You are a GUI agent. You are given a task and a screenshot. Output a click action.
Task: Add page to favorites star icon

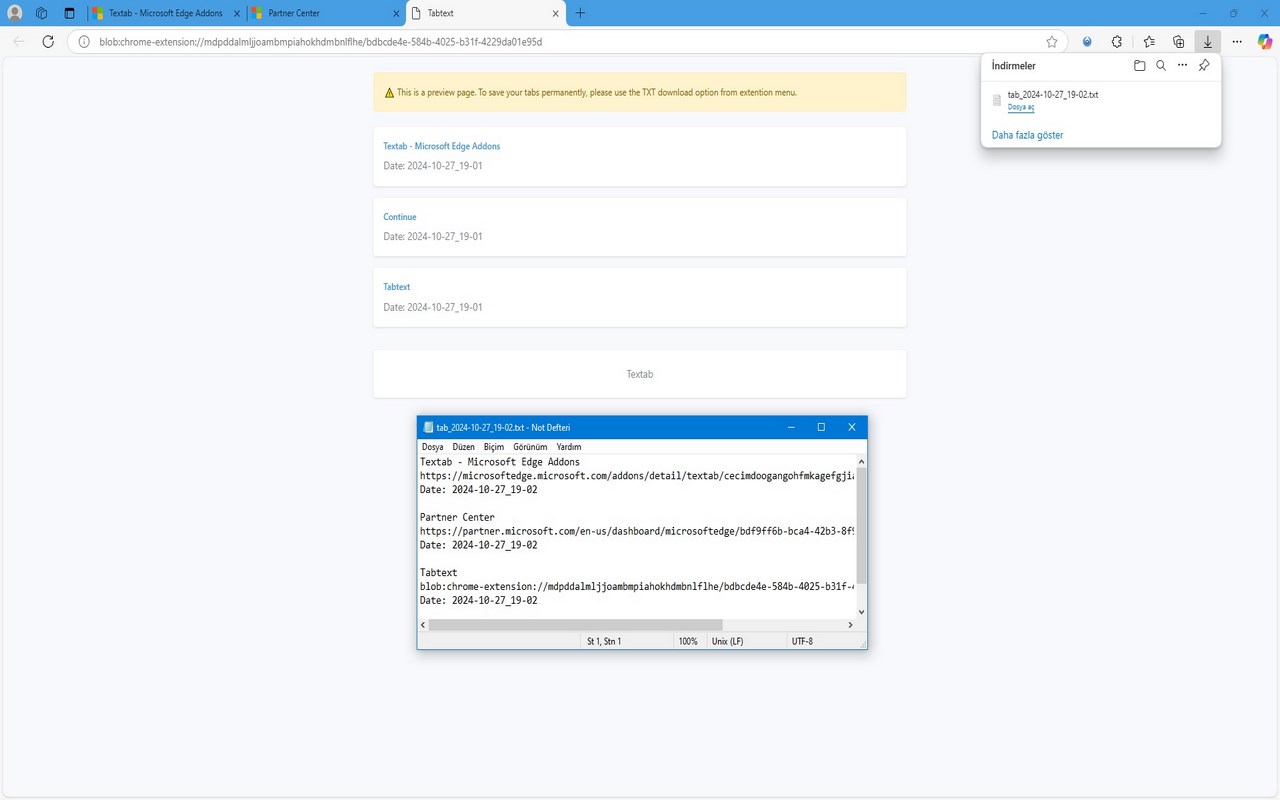pos(1052,42)
